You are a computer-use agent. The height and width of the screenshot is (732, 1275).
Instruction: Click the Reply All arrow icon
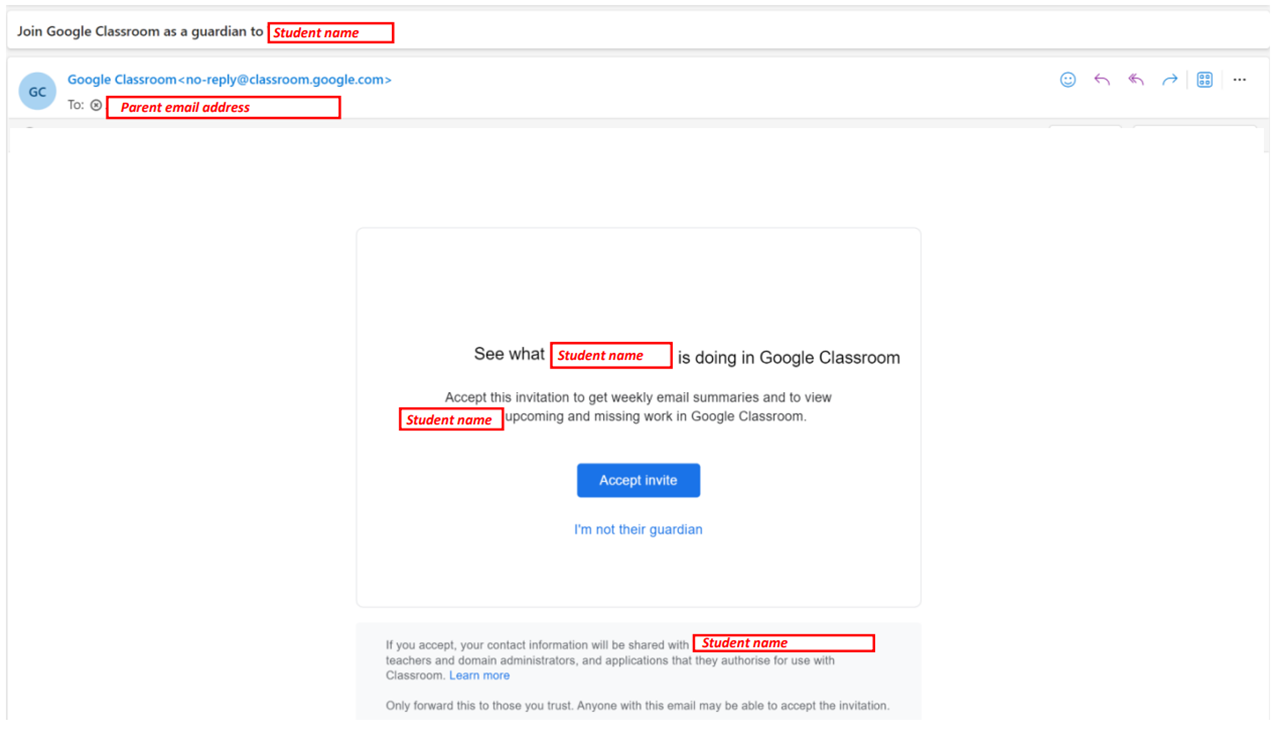point(1136,80)
